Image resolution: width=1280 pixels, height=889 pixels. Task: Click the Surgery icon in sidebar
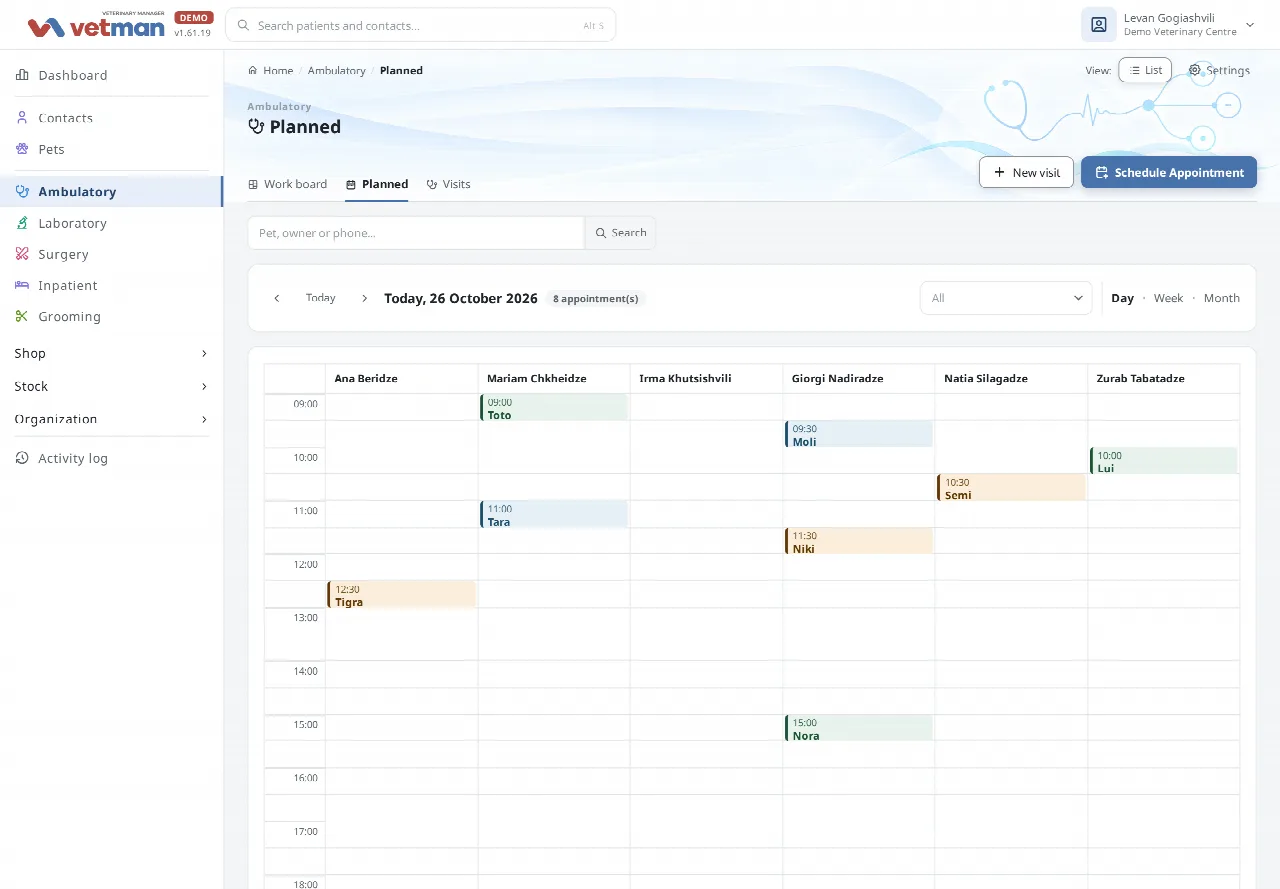pyautogui.click(x=22, y=254)
